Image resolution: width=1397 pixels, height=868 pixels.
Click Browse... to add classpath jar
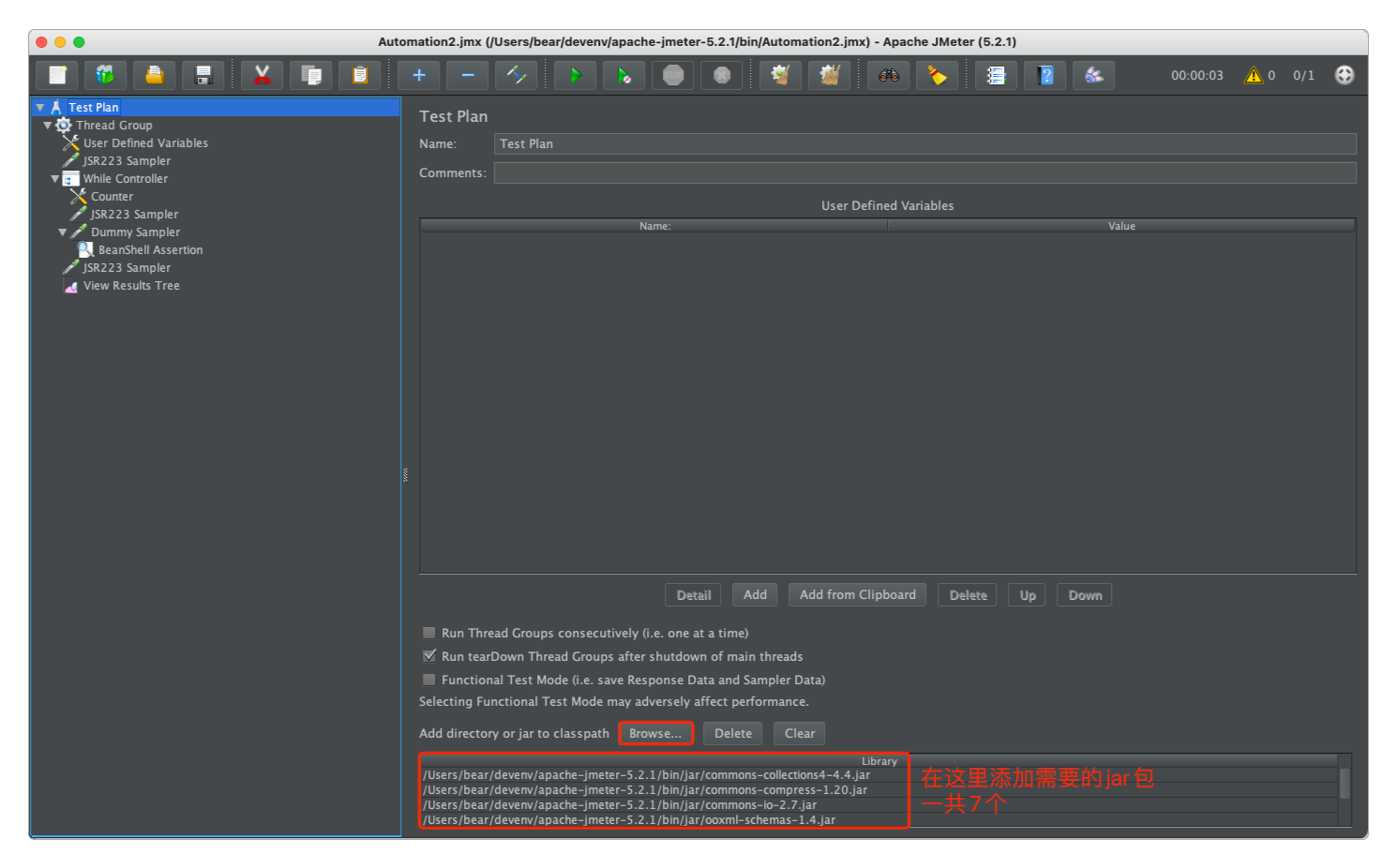click(x=655, y=733)
